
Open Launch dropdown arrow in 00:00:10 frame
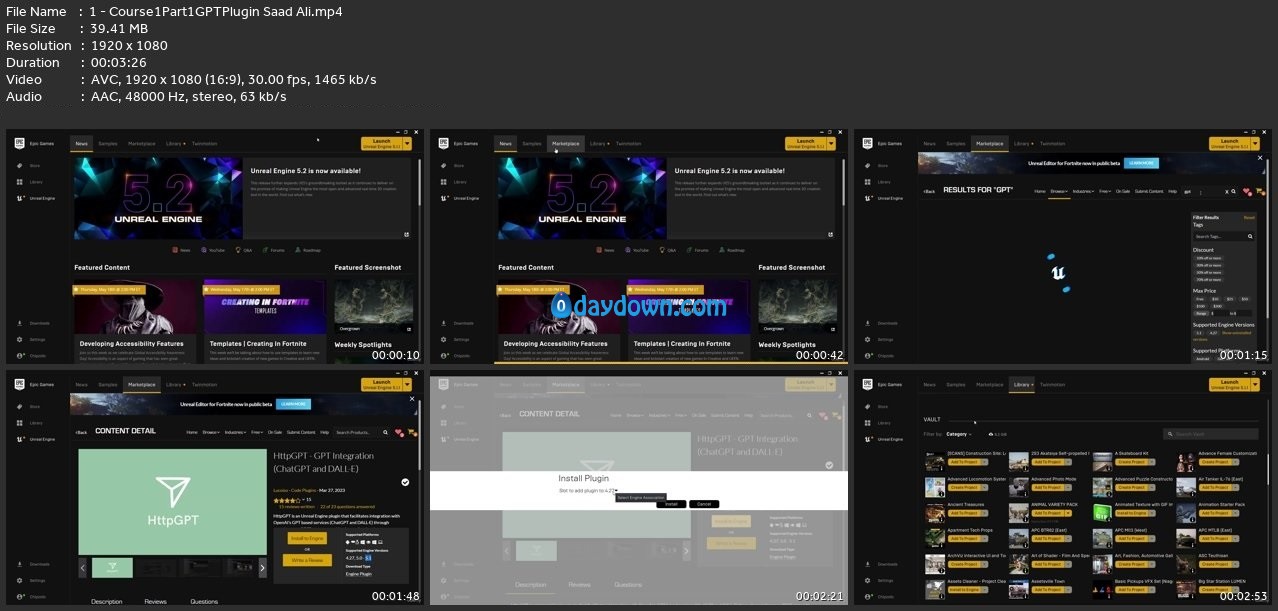click(x=408, y=143)
